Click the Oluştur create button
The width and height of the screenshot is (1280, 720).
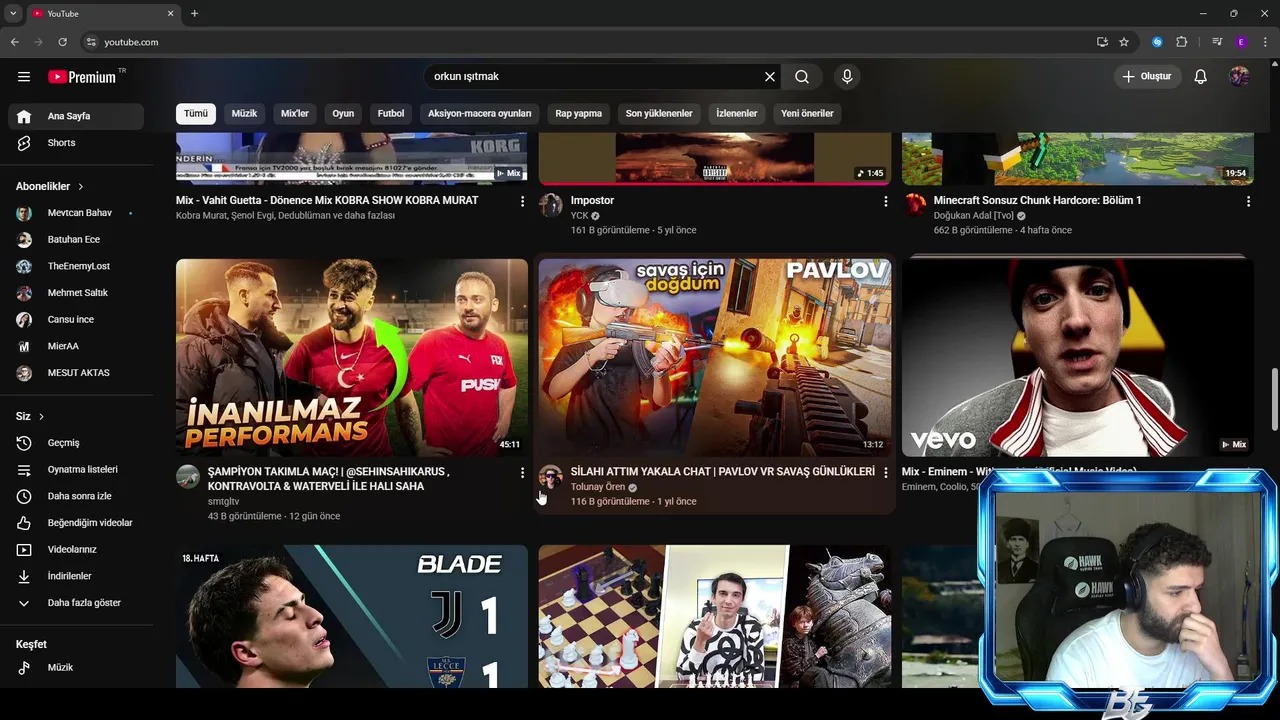coord(1147,76)
